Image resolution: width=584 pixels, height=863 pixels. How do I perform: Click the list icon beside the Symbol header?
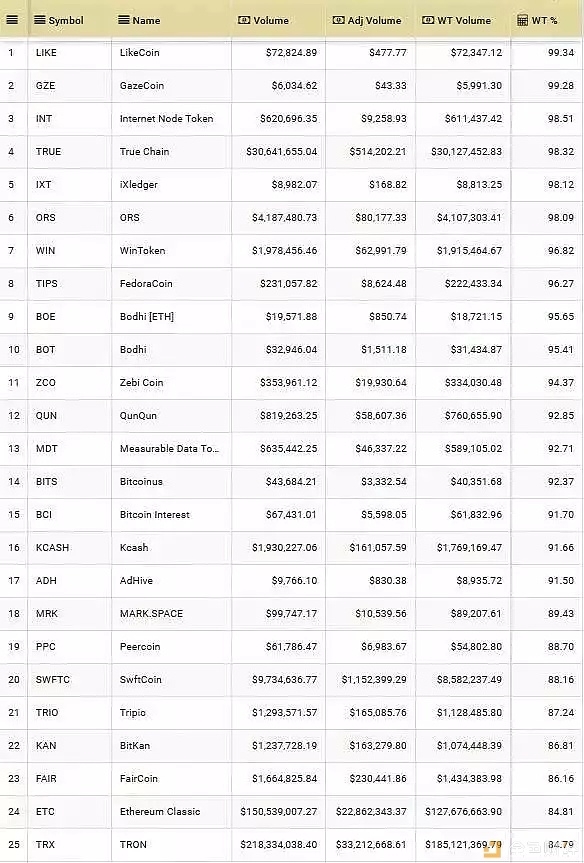tap(40, 20)
